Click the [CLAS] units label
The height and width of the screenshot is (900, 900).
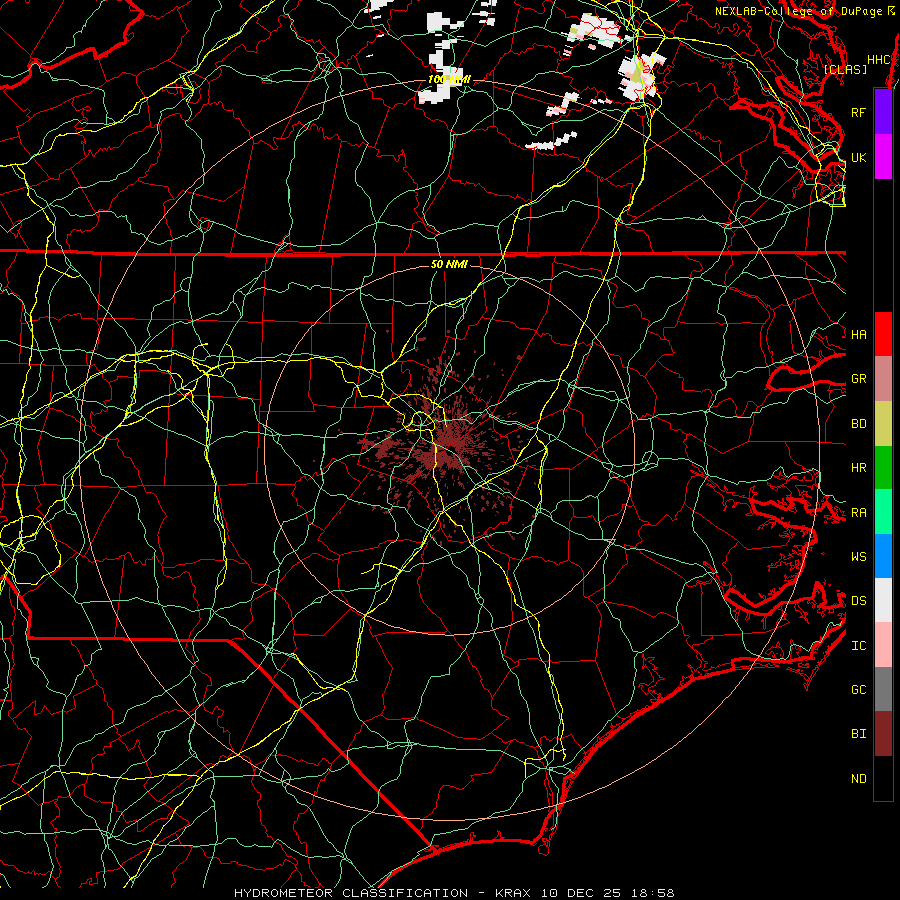[845, 69]
